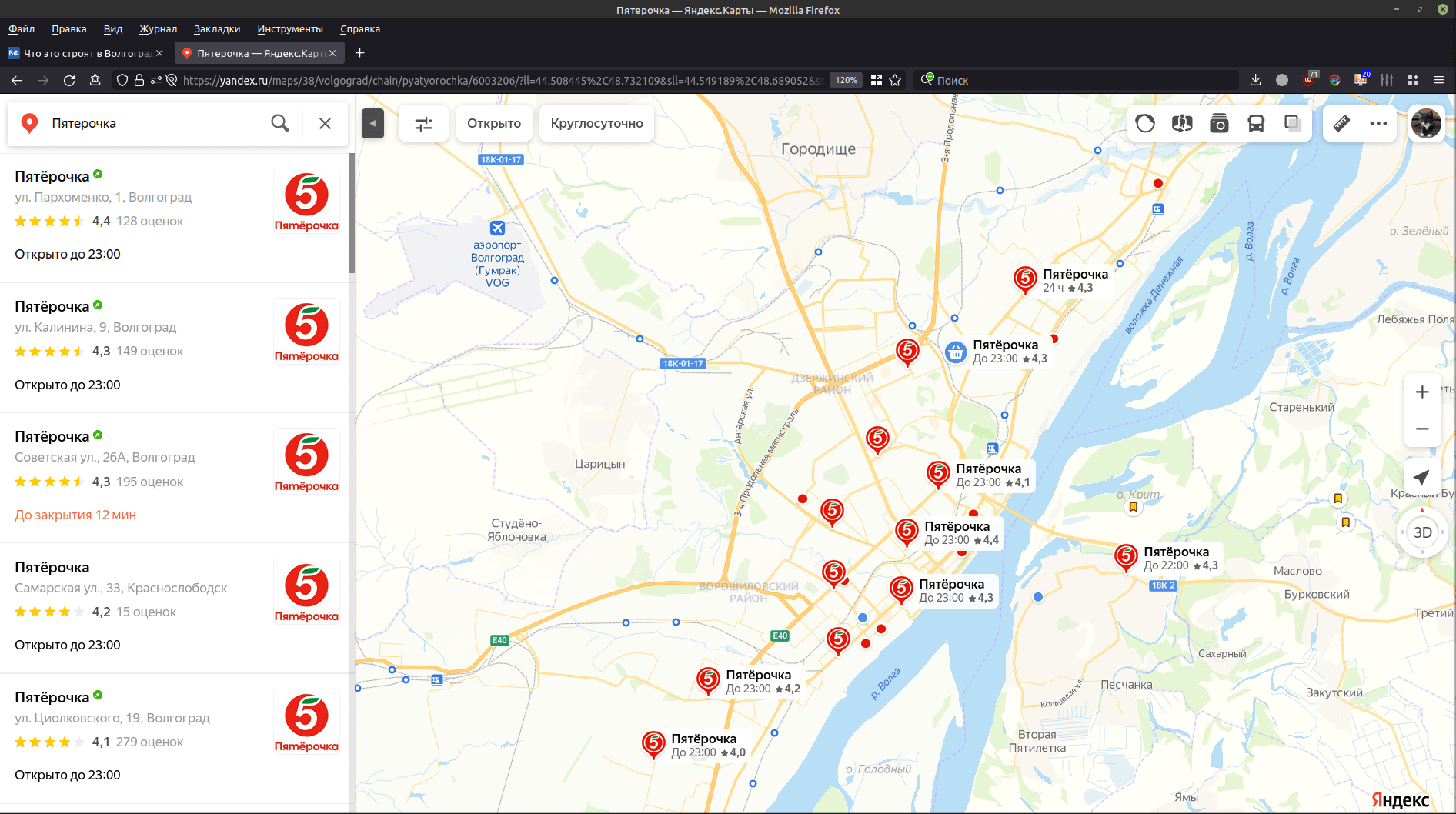
Task: Click 'До закрытия 12 мин' status text
Action: pyautogui.click(x=75, y=515)
